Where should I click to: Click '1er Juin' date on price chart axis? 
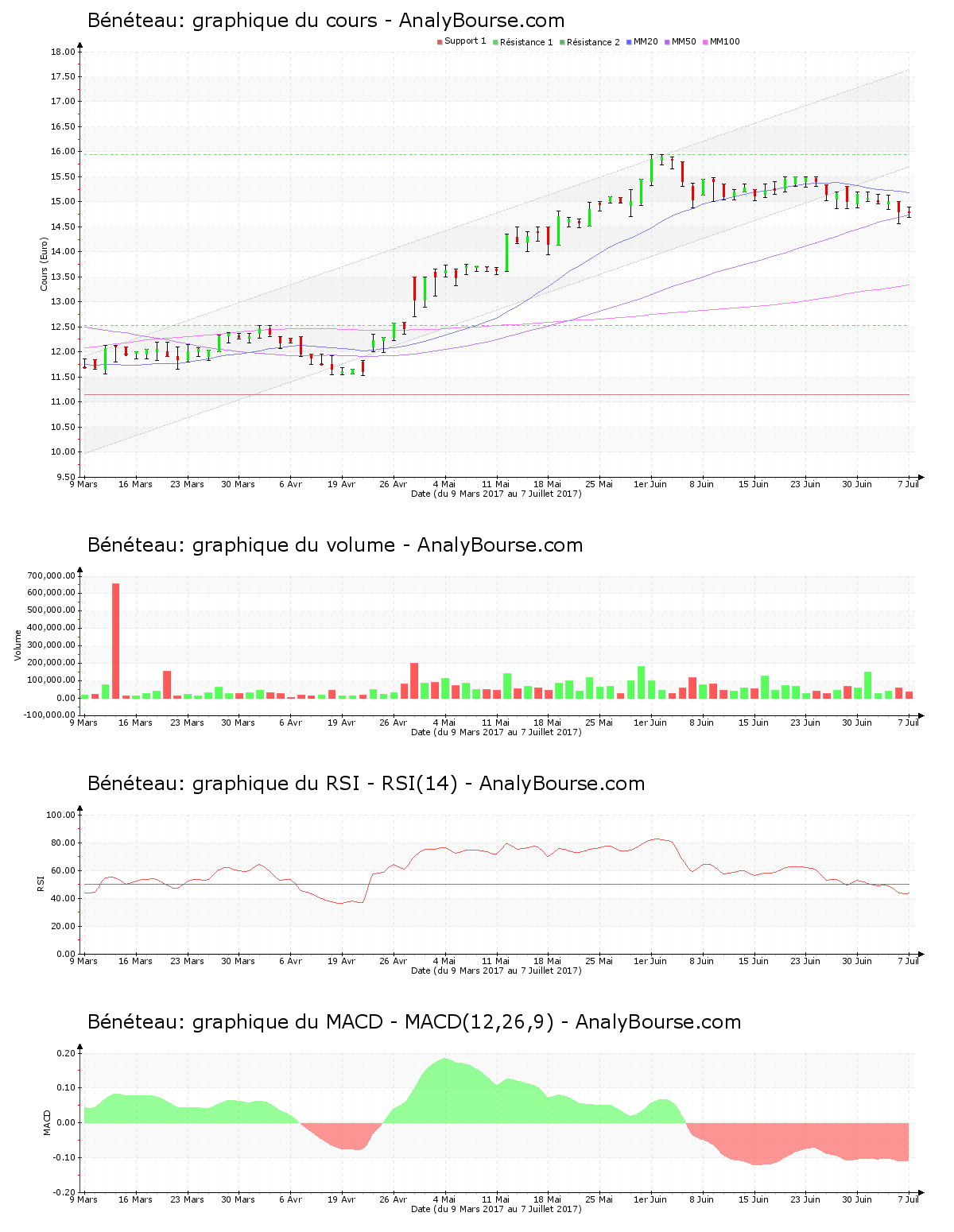click(650, 484)
